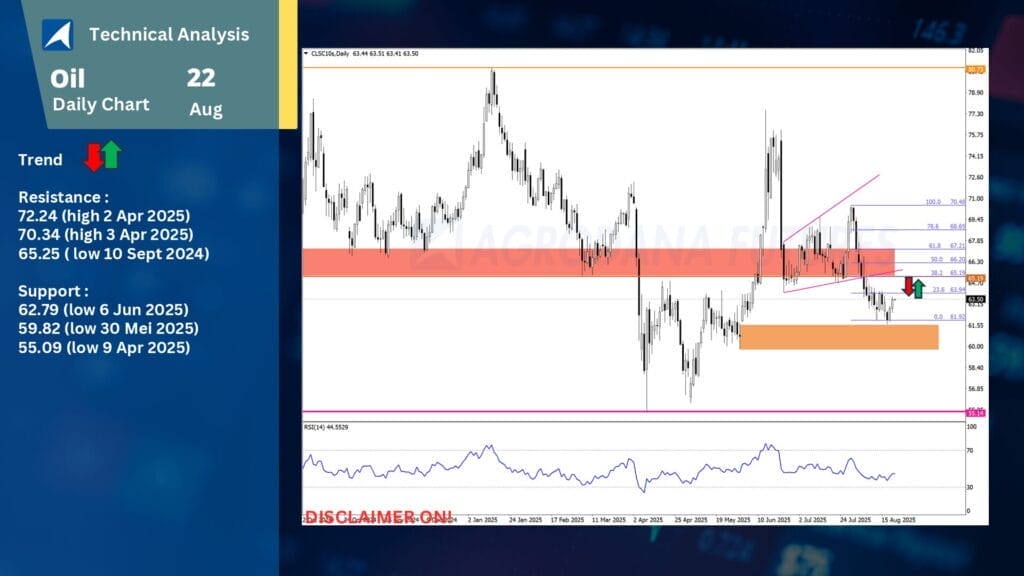The width and height of the screenshot is (1024, 576).
Task: Click the red DISCLAIMER ON text
Action: (378, 516)
